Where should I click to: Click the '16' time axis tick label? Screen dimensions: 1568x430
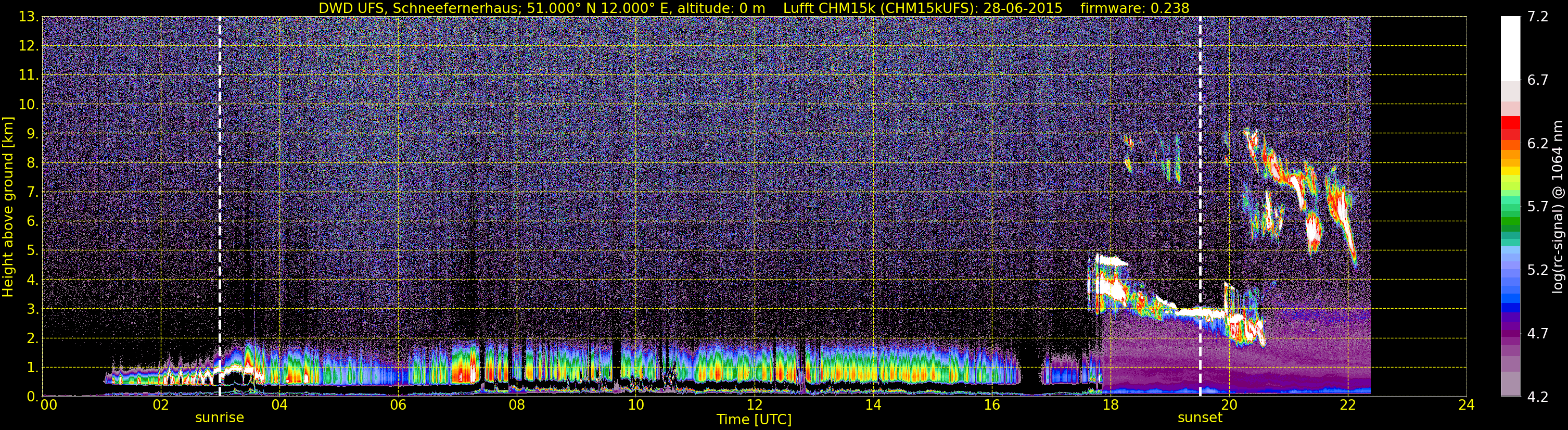coord(991,406)
